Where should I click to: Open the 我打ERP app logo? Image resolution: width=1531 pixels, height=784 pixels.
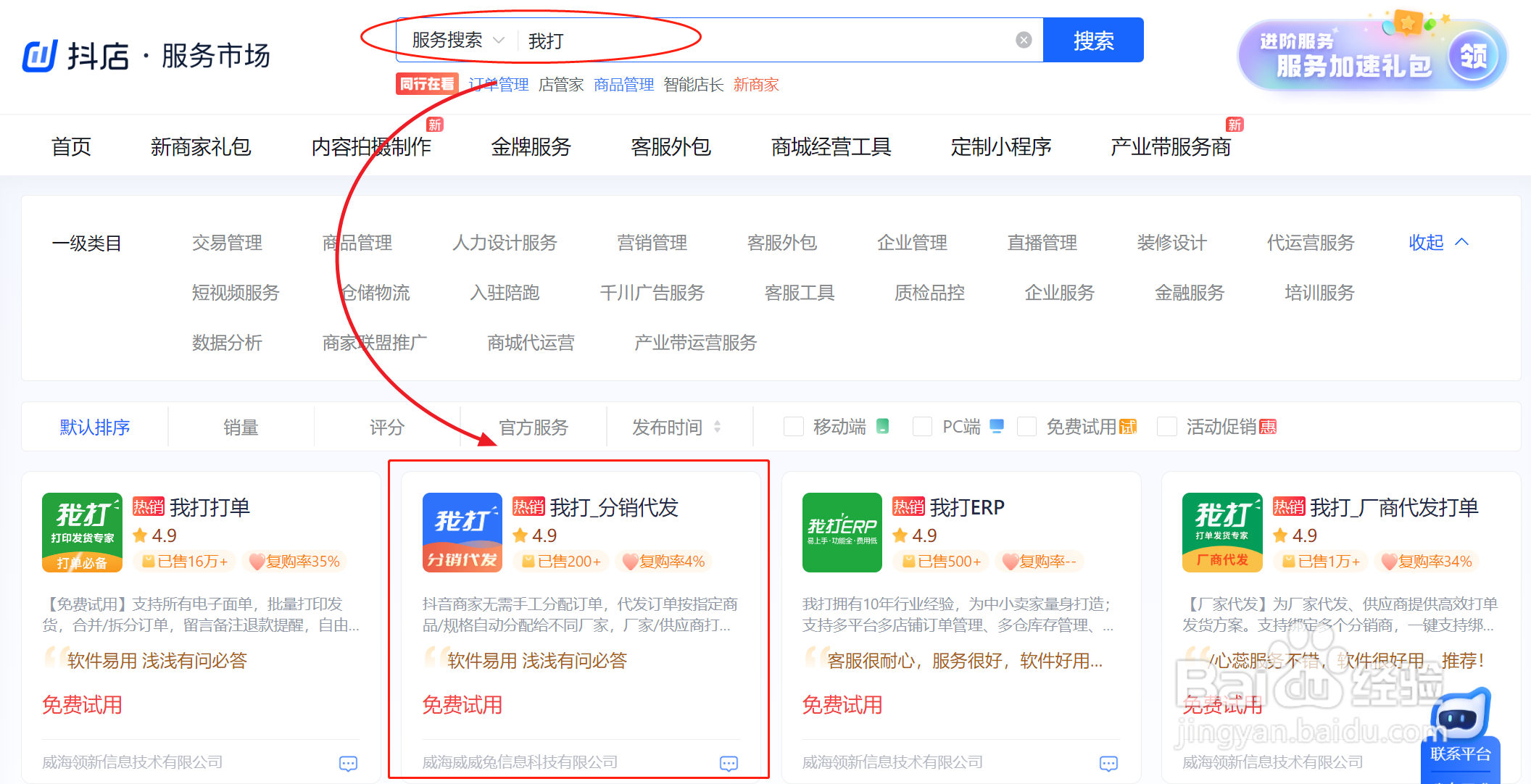[842, 533]
